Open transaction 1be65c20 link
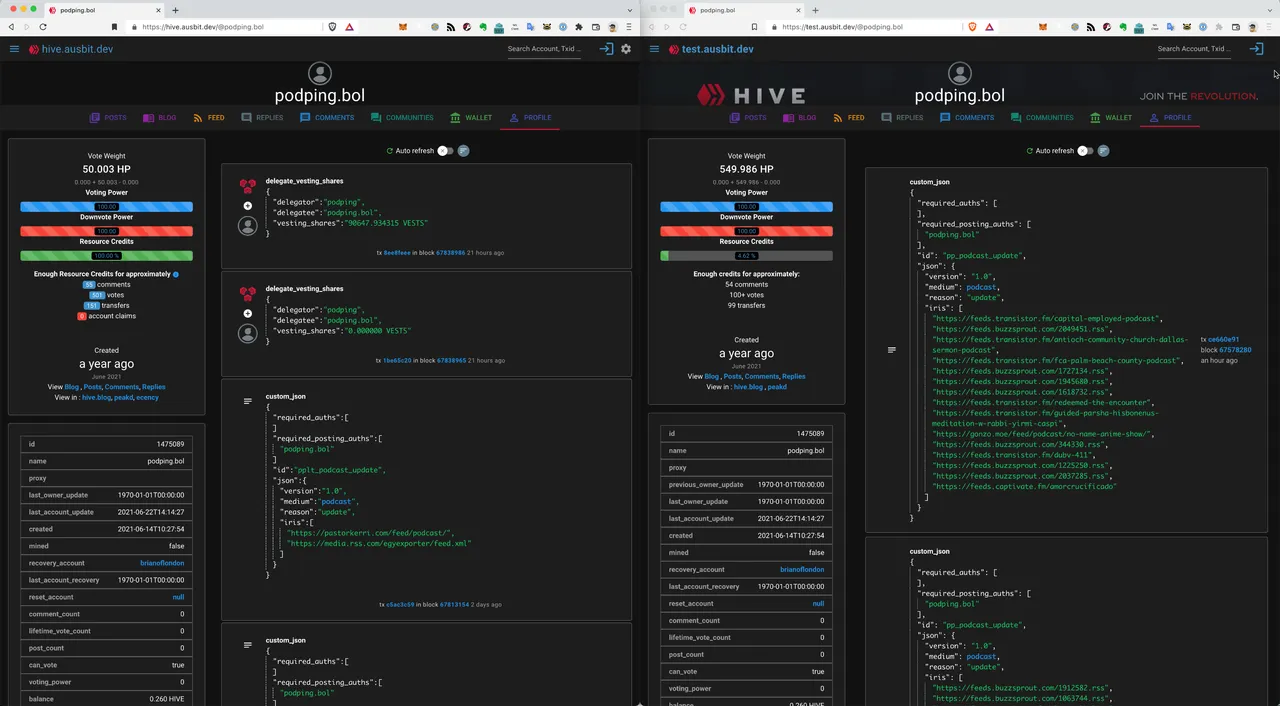This screenshot has width=1280, height=706. point(397,360)
